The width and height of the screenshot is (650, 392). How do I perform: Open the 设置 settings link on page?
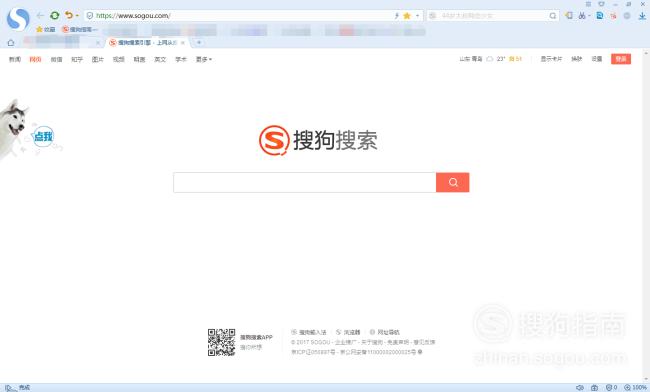(597, 59)
